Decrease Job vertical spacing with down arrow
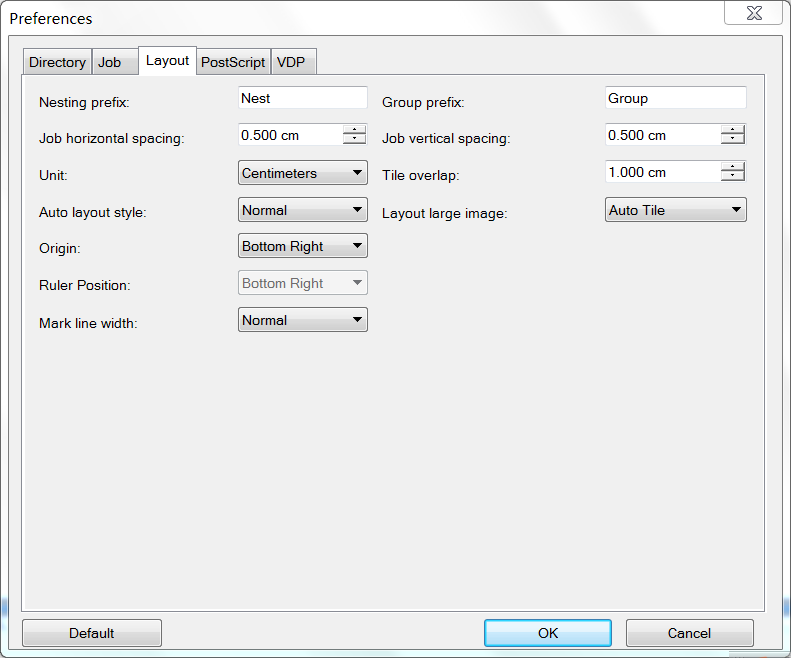 (x=732, y=139)
